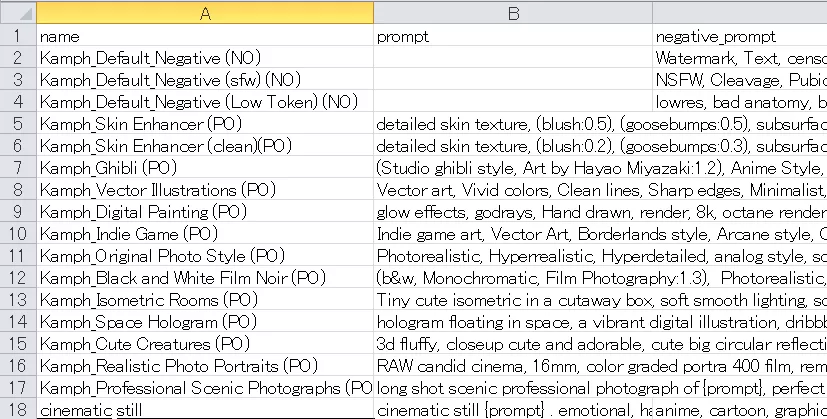Select cell Kamph_Skin Enhancer (PO)
827x419 pixels.
[205, 123]
